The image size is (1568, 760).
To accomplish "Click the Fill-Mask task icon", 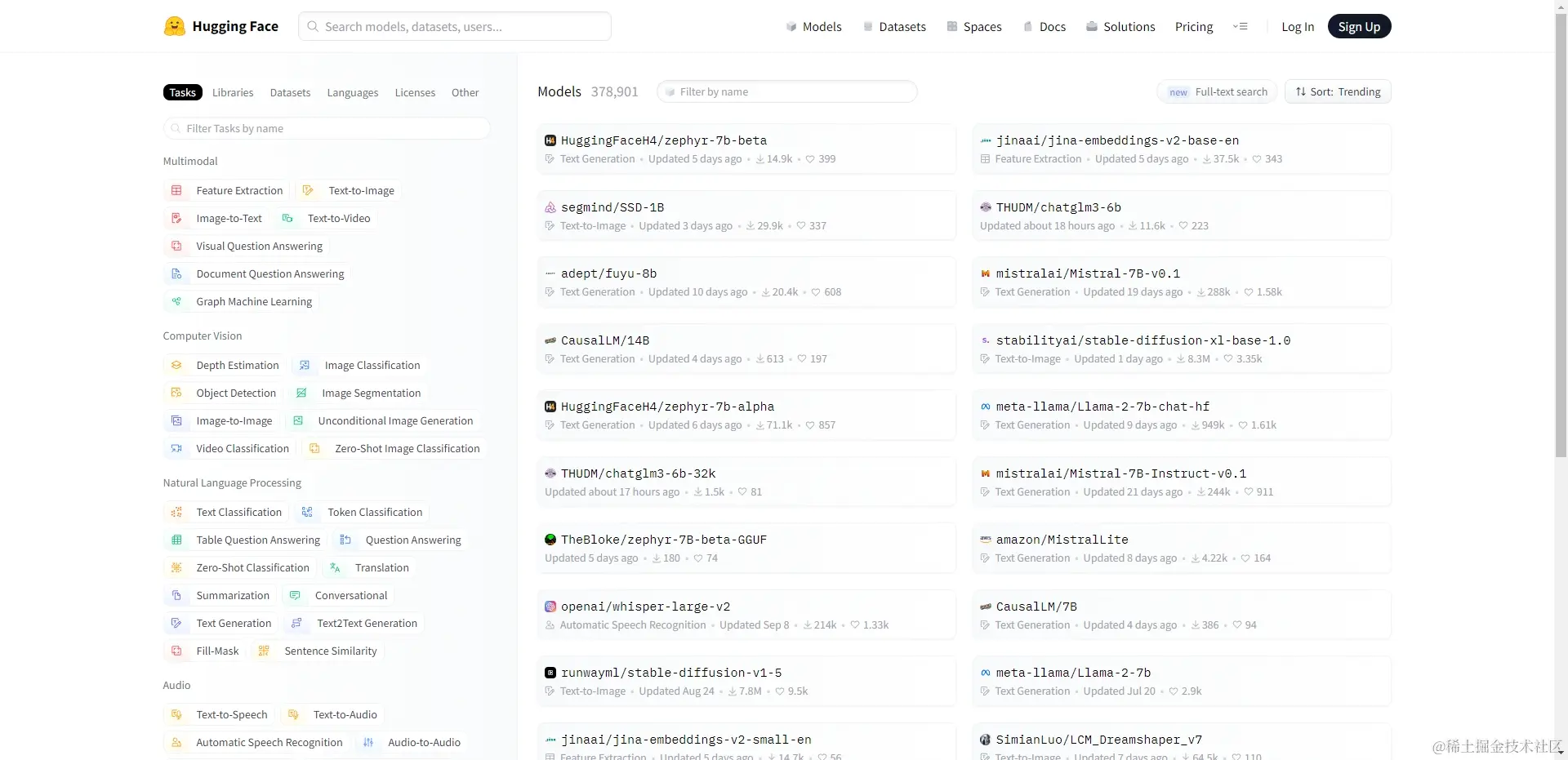I will click(176, 651).
